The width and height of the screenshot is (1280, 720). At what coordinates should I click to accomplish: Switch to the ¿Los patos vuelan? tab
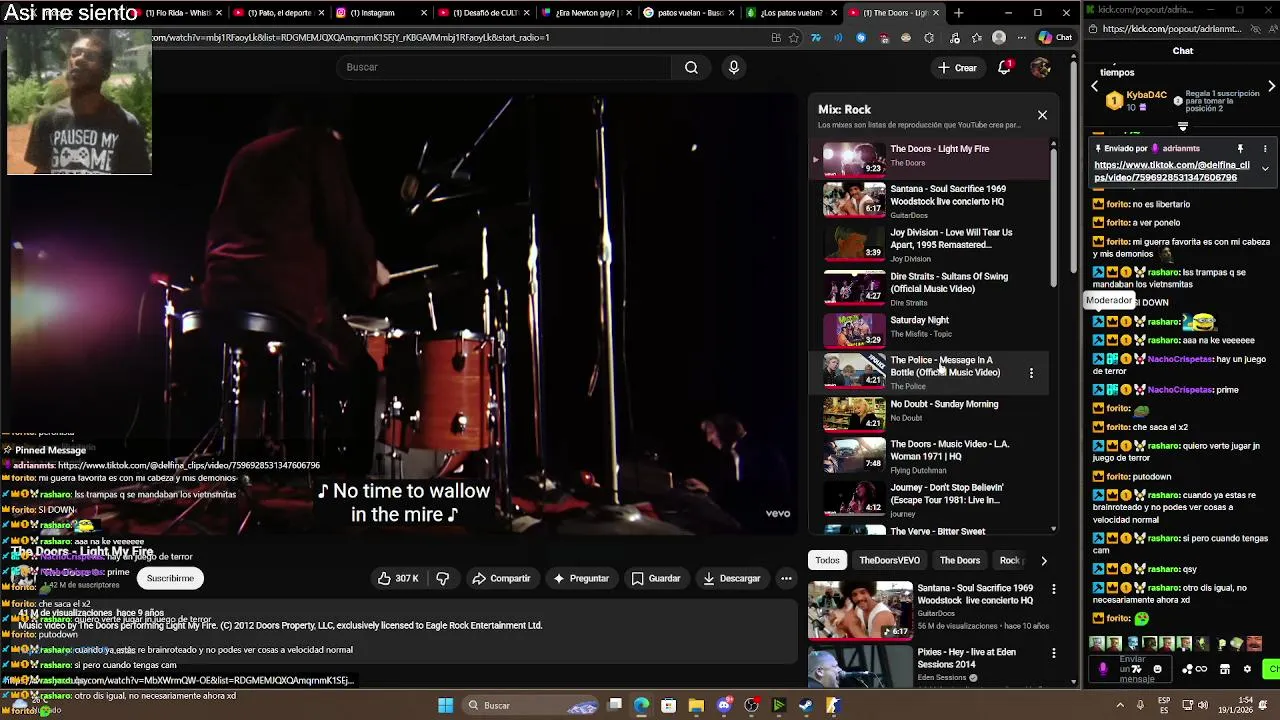tap(791, 13)
